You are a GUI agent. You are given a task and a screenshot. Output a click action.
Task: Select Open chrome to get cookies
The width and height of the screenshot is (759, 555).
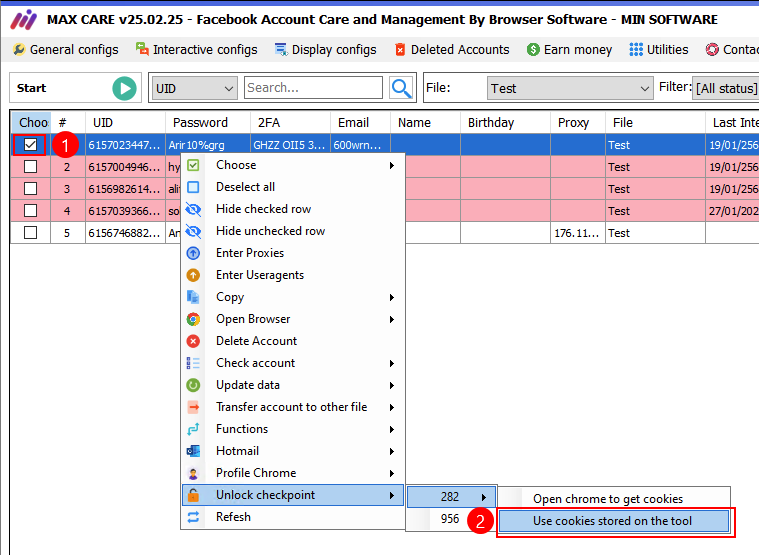click(613, 499)
